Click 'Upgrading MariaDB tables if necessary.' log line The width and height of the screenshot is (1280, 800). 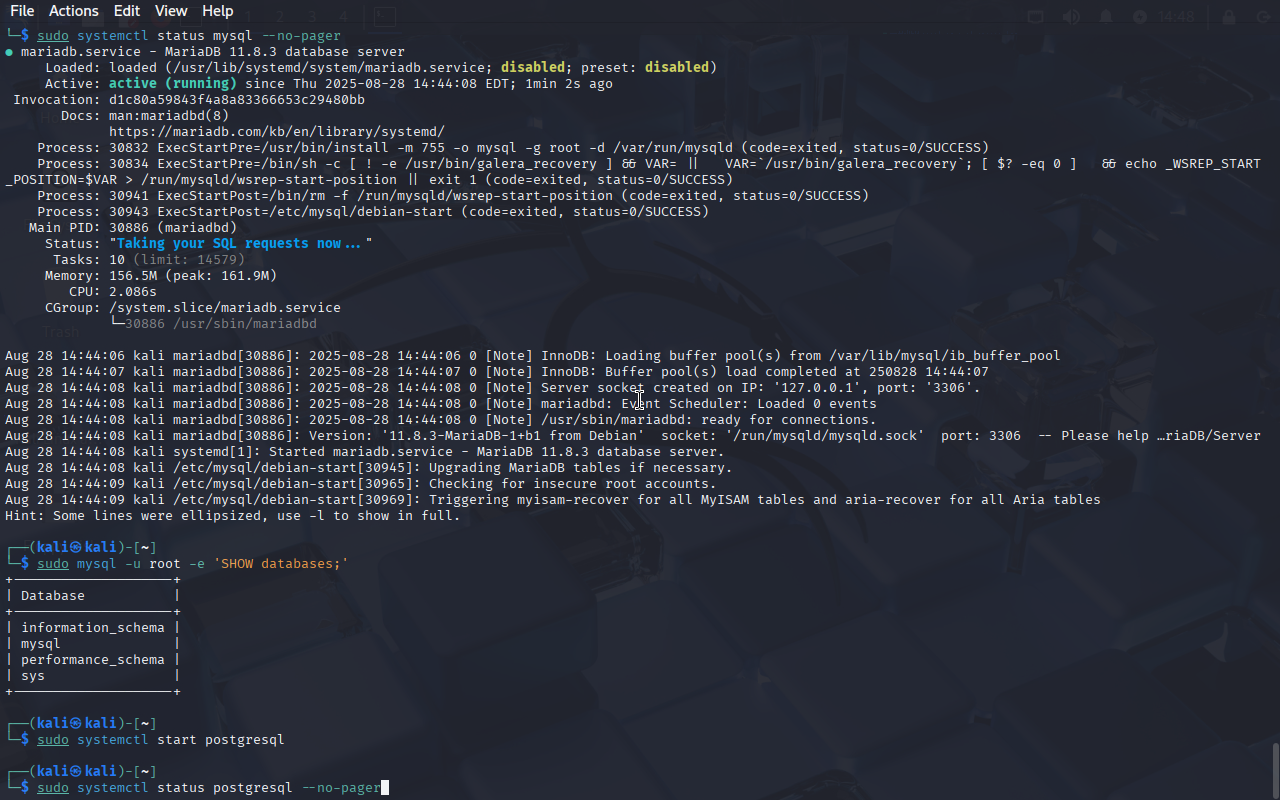(369, 468)
